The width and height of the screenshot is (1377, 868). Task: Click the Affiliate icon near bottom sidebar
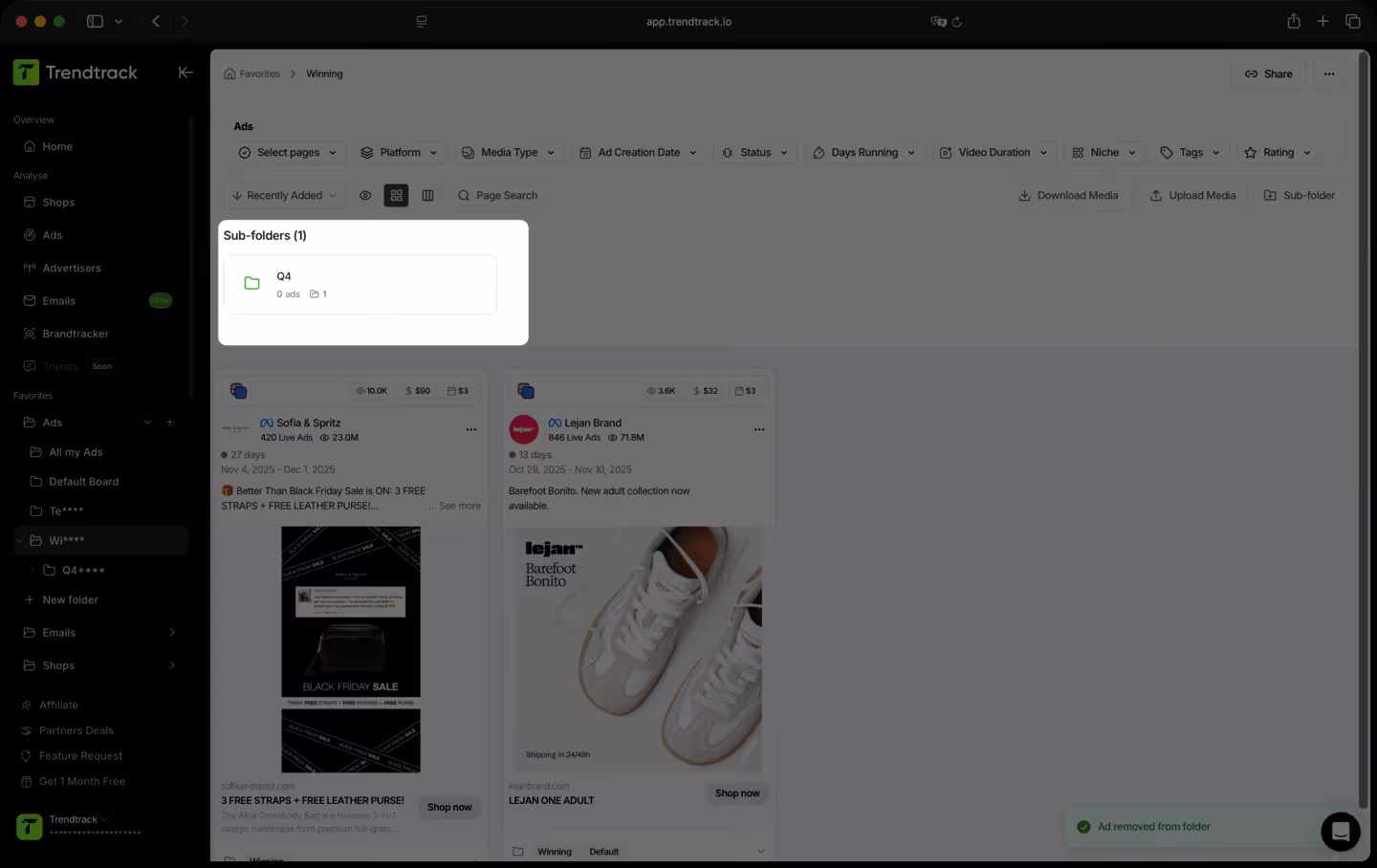[x=29, y=705]
